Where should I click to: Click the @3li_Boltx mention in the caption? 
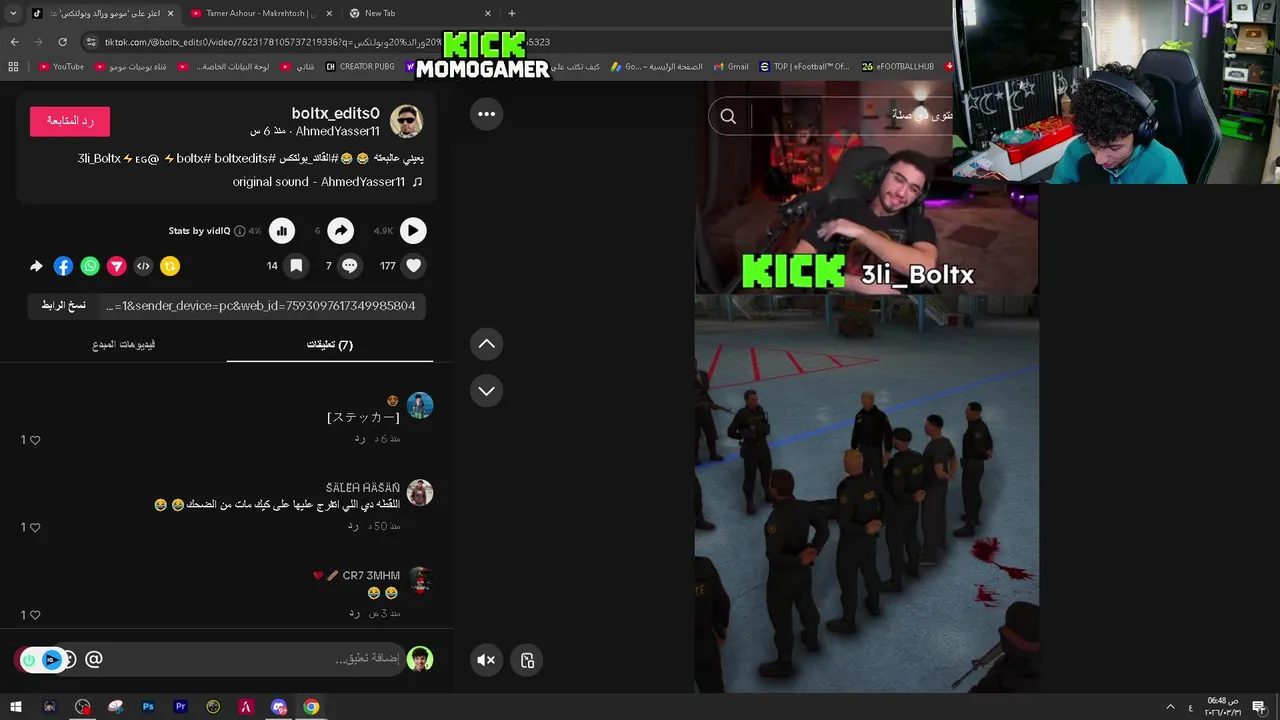118,158
